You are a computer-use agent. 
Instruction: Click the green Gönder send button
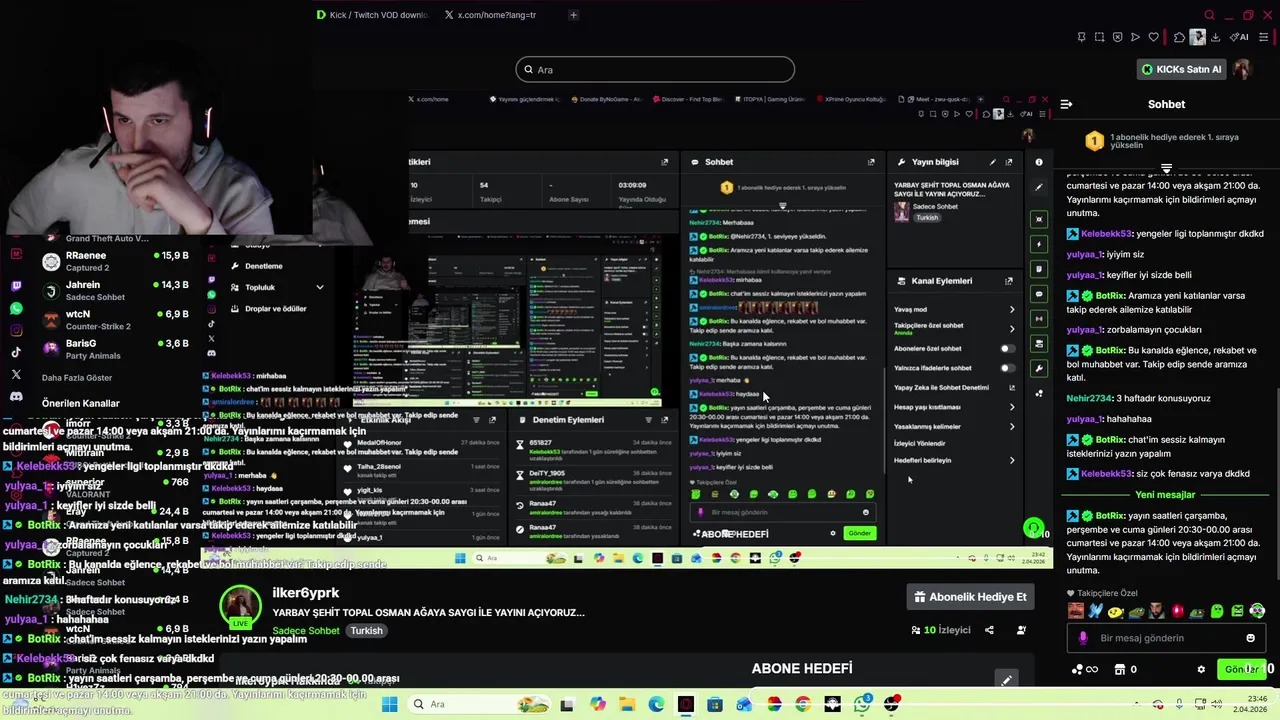(1241, 669)
